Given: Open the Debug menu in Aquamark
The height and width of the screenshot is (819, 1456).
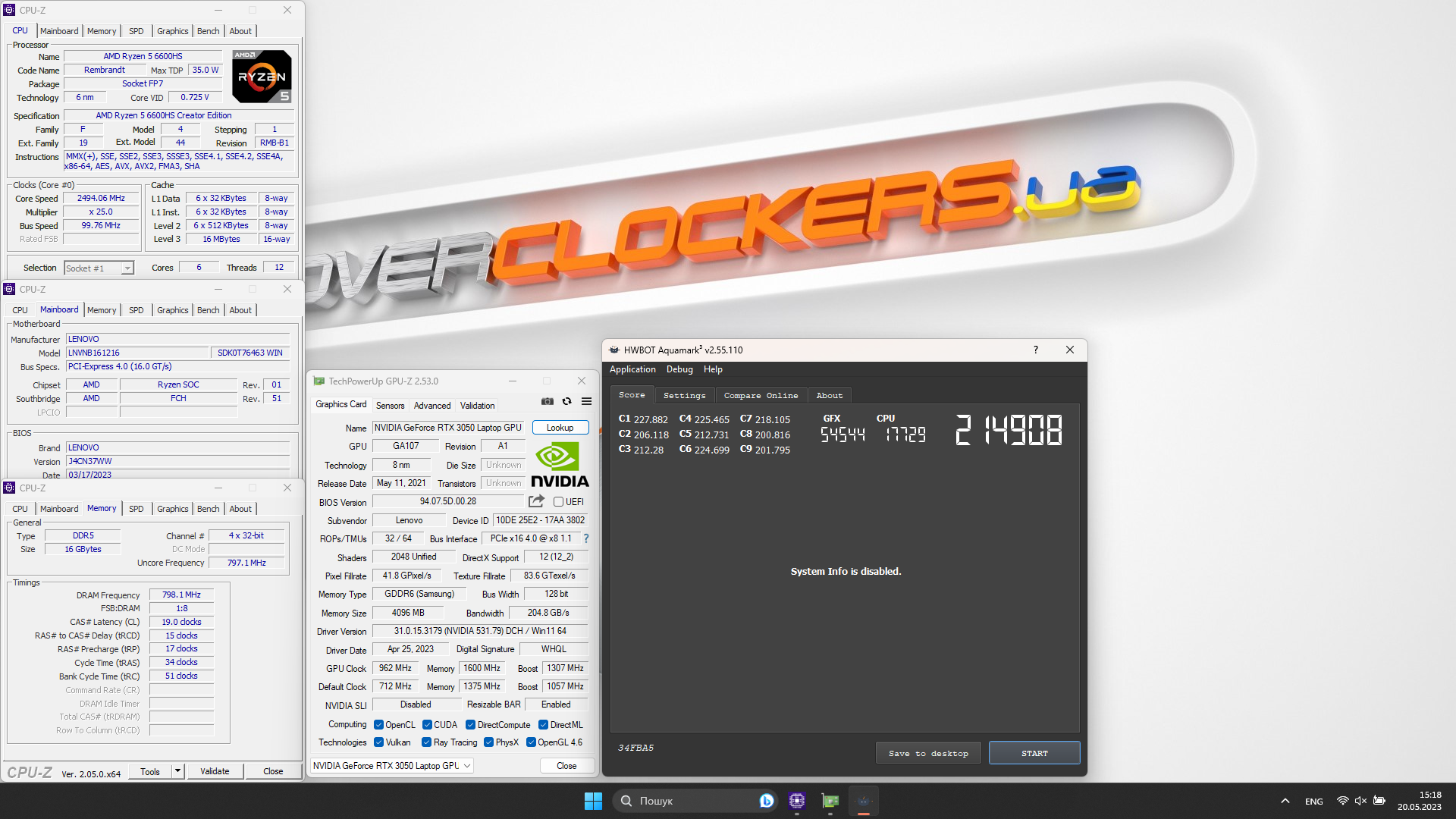Looking at the screenshot, I should click(679, 369).
